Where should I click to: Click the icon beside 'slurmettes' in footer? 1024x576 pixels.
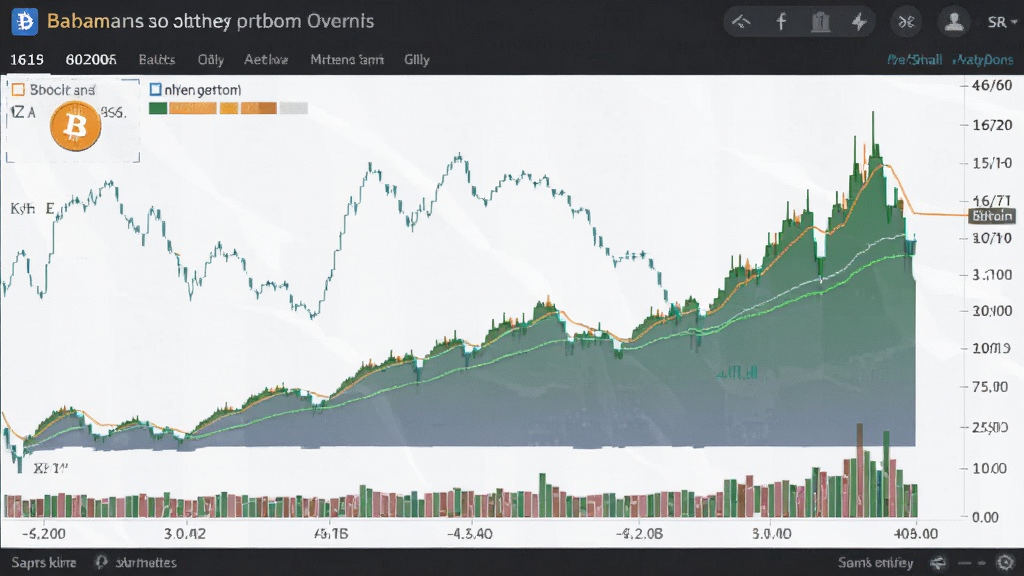tap(101, 562)
